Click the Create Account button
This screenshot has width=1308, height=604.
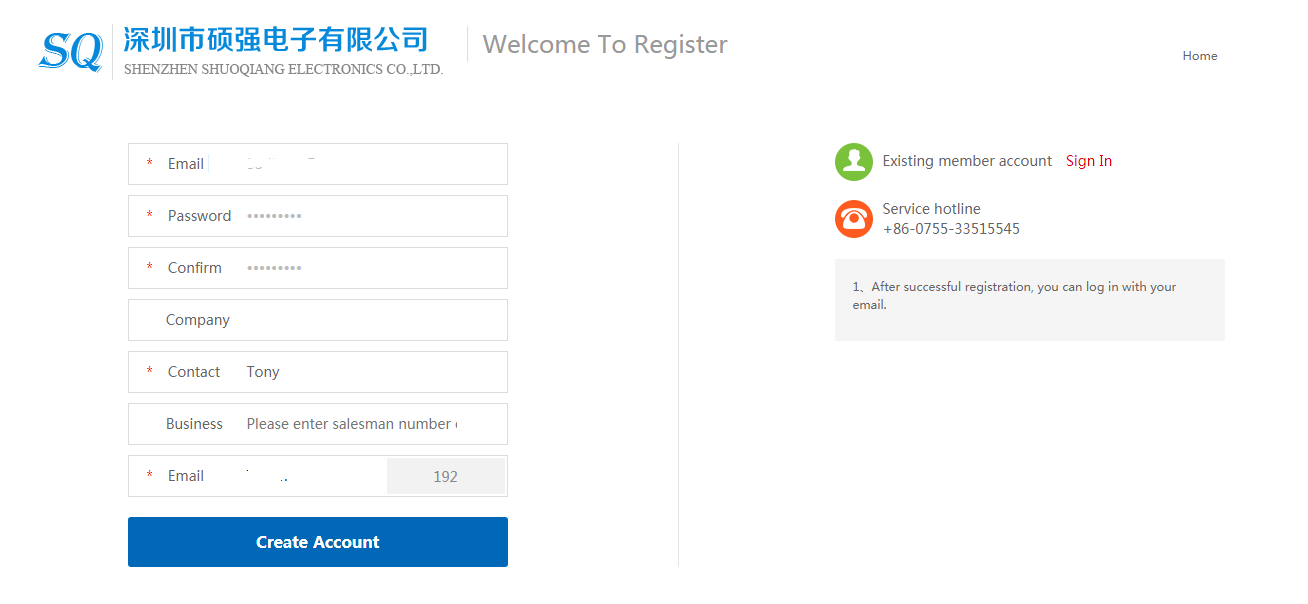click(x=318, y=542)
